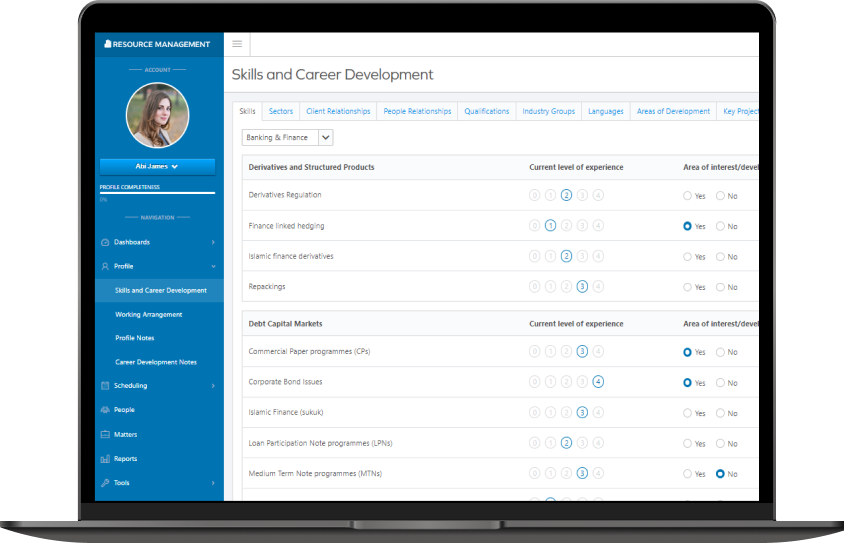Click the Profile person icon
This screenshot has width=844, height=543.
[x=105, y=266]
